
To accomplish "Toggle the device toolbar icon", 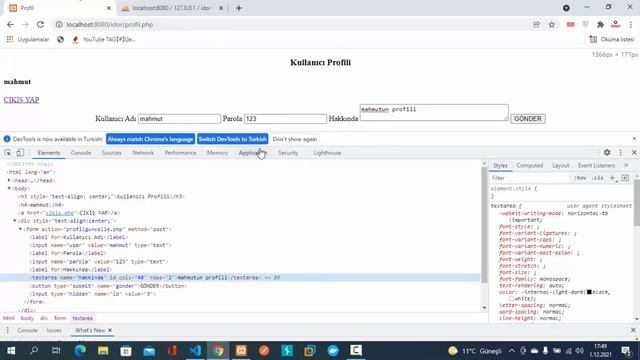I will [20, 153].
